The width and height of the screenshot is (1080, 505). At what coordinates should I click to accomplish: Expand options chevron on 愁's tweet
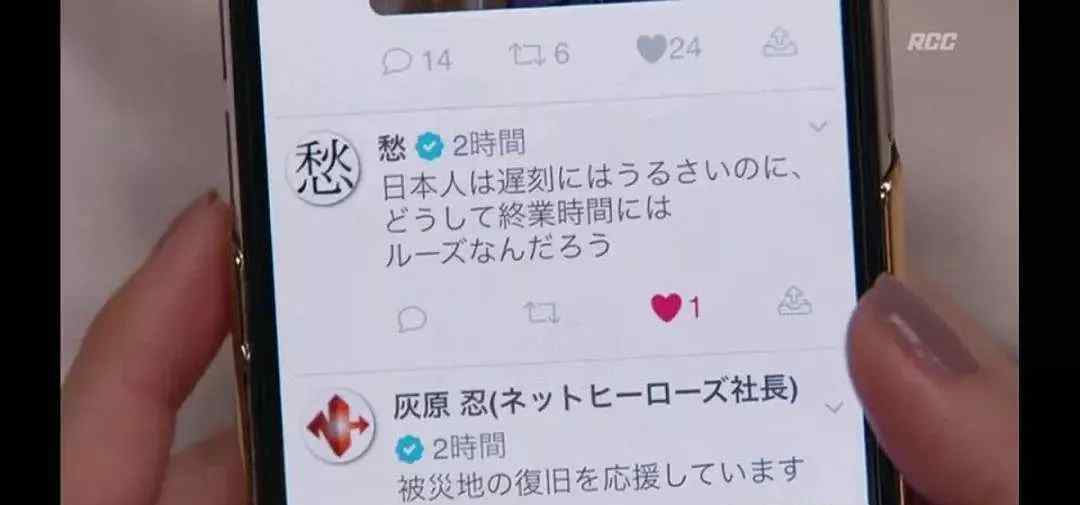pyautogui.click(x=818, y=127)
